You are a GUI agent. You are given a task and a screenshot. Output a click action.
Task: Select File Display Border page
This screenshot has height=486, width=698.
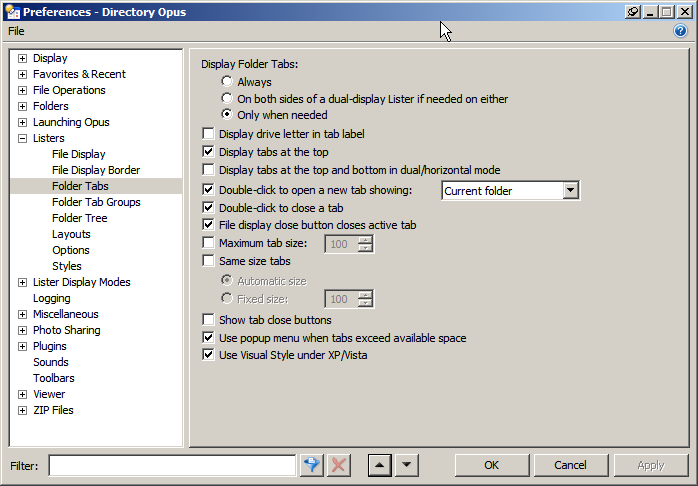pyautogui.click(x=96, y=170)
